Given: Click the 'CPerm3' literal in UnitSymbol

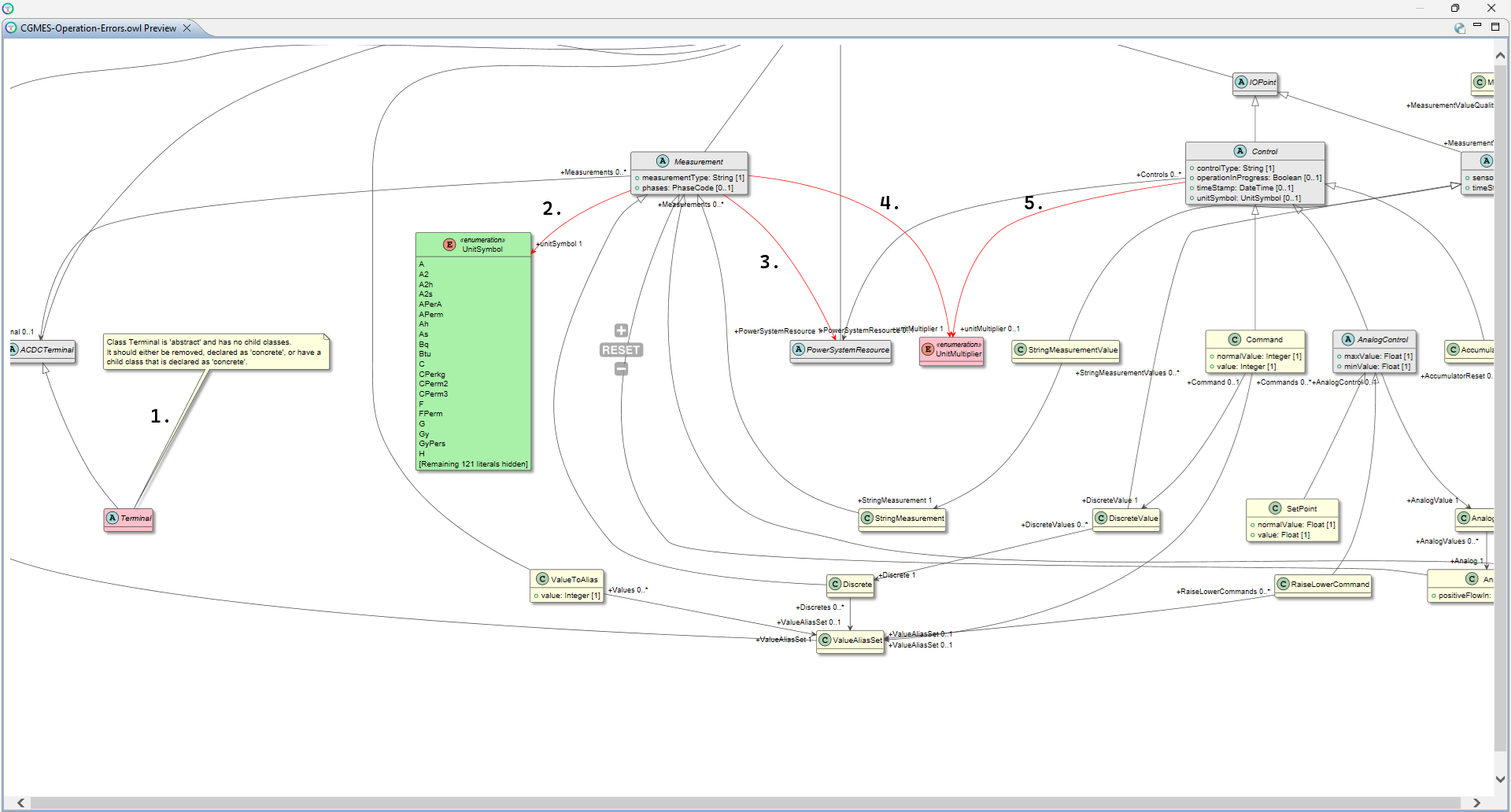Looking at the screenshot, I should click(x=433, y=394).
